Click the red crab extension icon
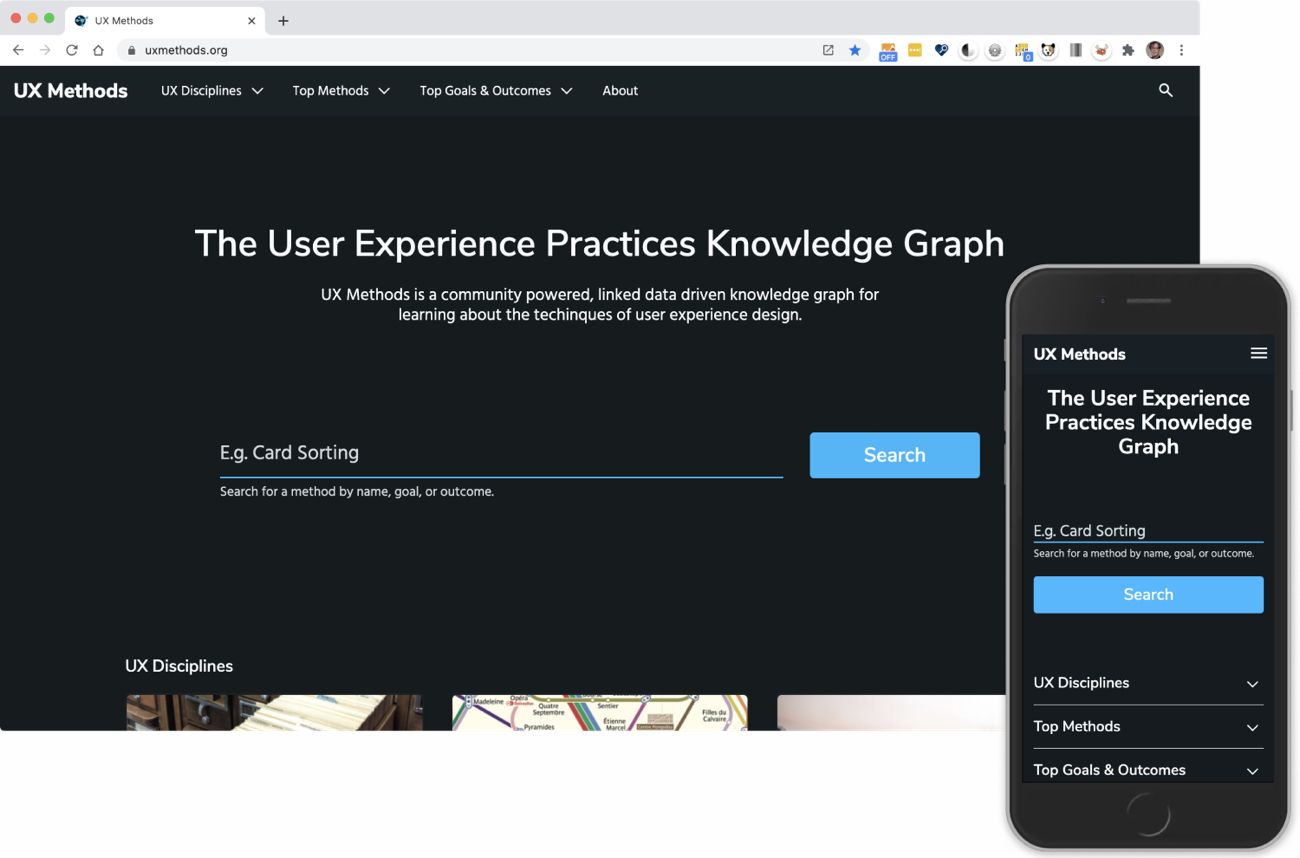 (x=1101, y=50)
